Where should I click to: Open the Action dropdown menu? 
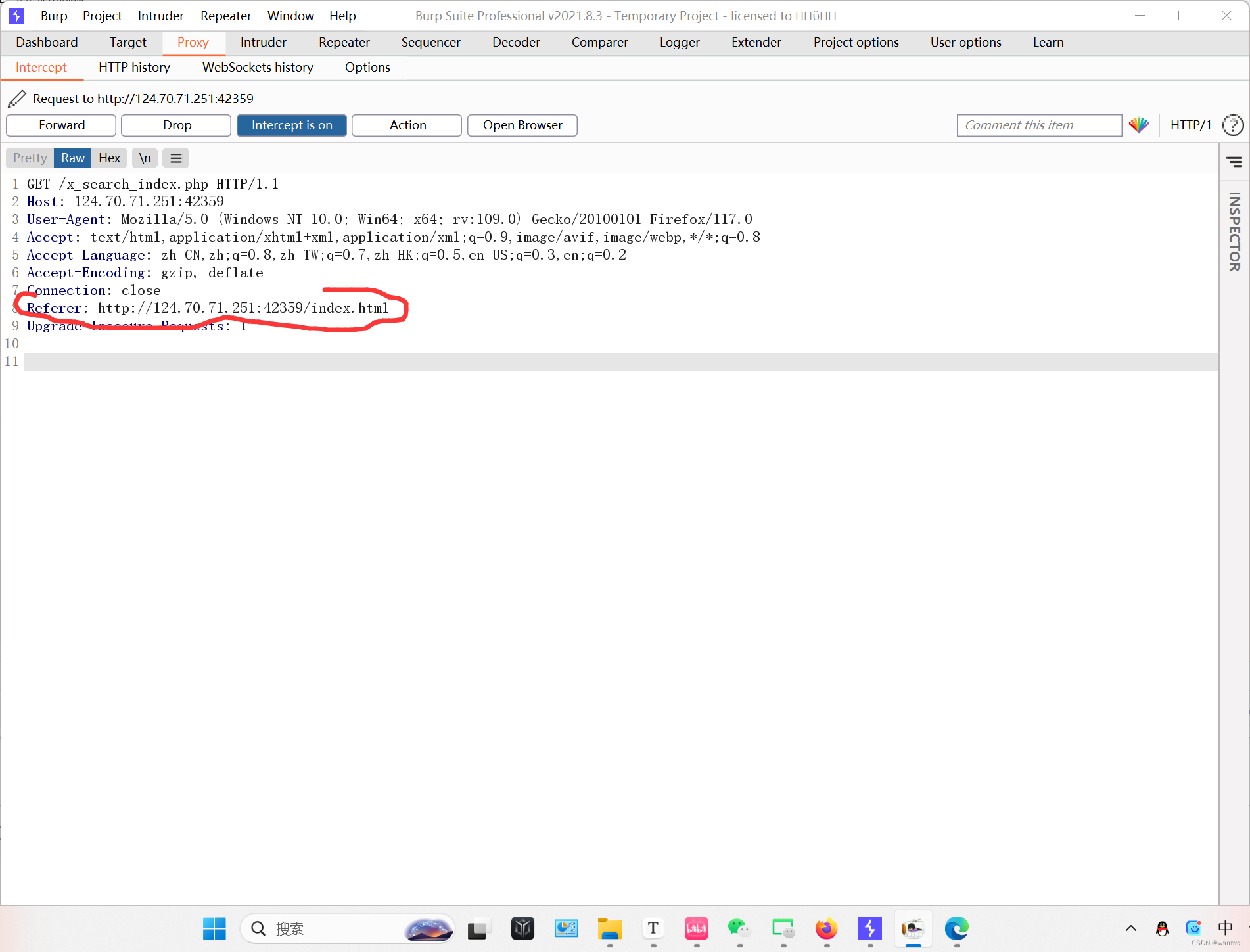pos(407,125)
